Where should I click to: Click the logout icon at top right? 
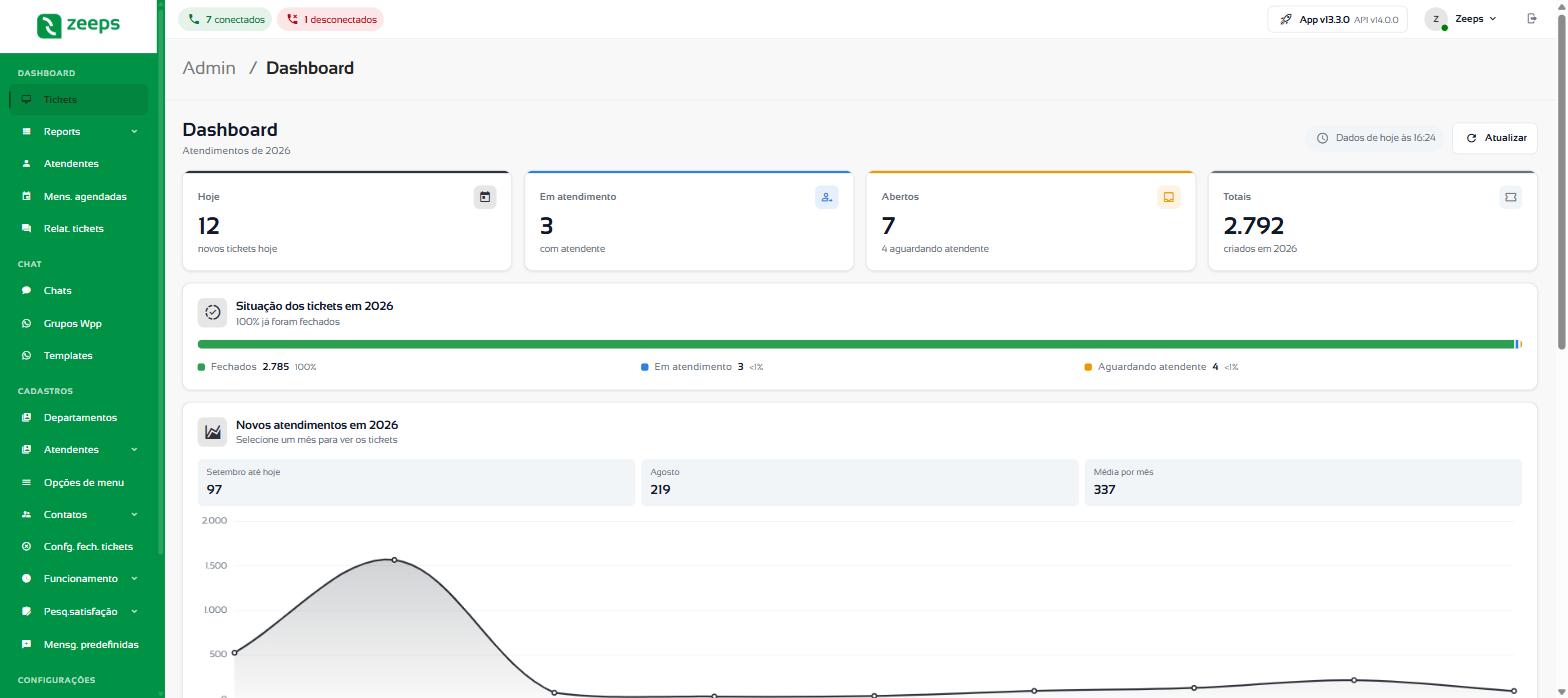coord(1532,18)
